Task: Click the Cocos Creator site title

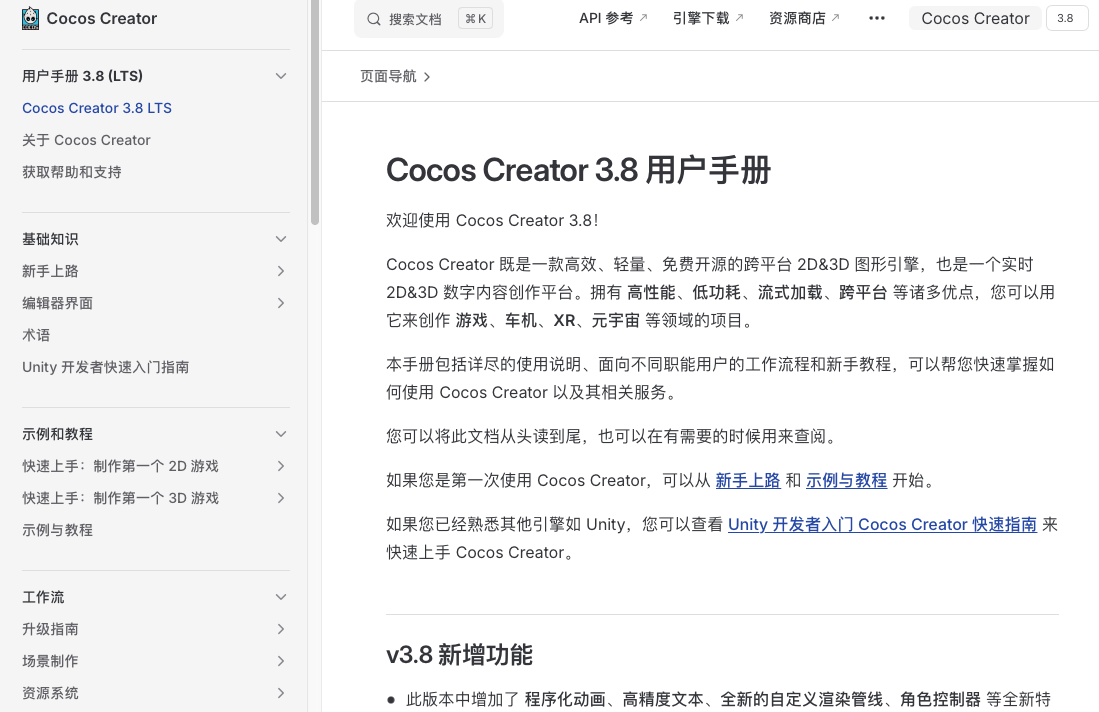Action: (x=102, y=18)
